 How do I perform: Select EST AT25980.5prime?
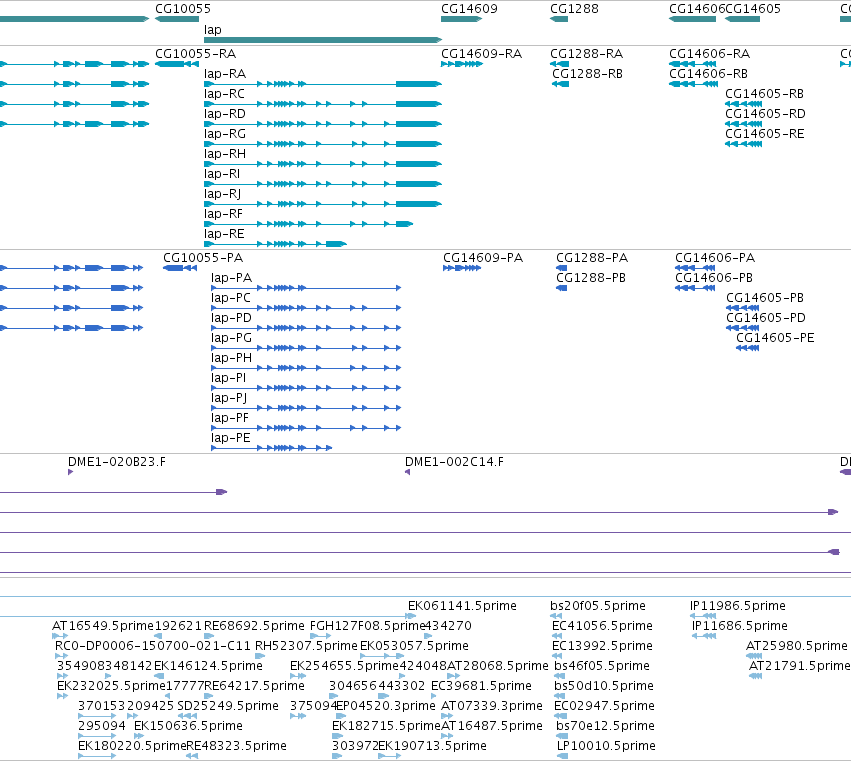(796, 646)
